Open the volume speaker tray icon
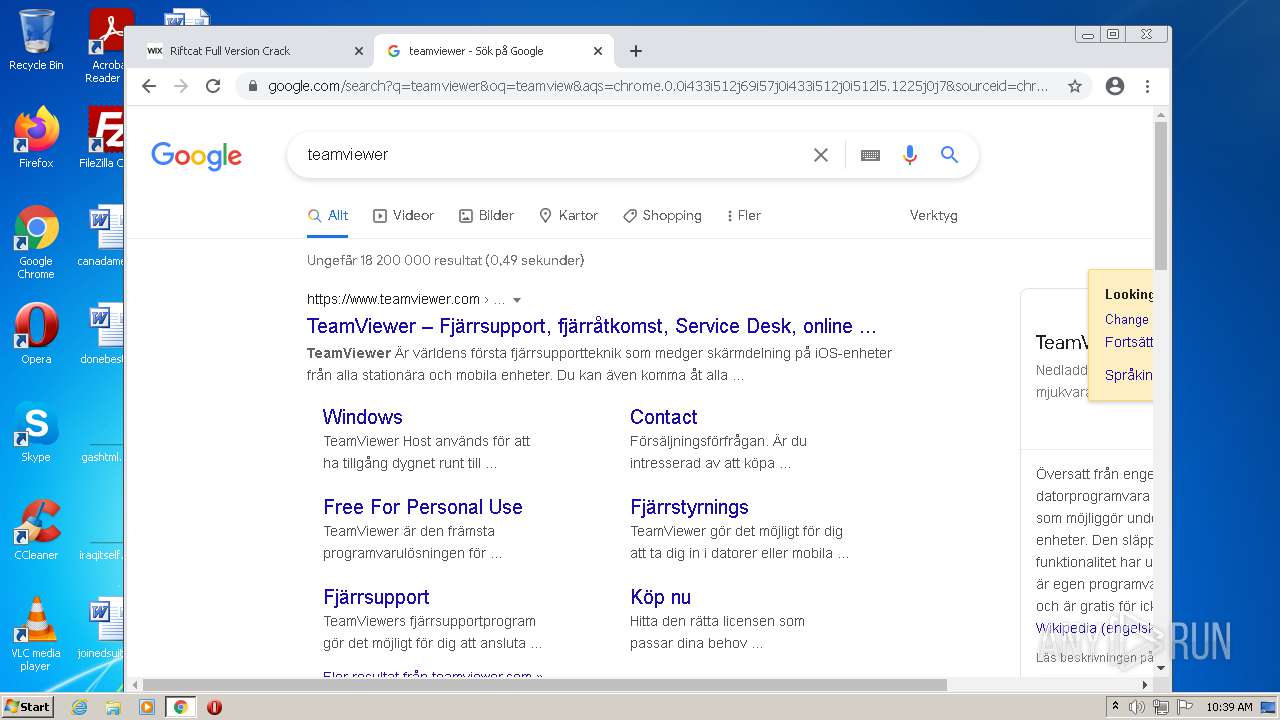Screen dimensions: 1280x720 pos(1137,707)
